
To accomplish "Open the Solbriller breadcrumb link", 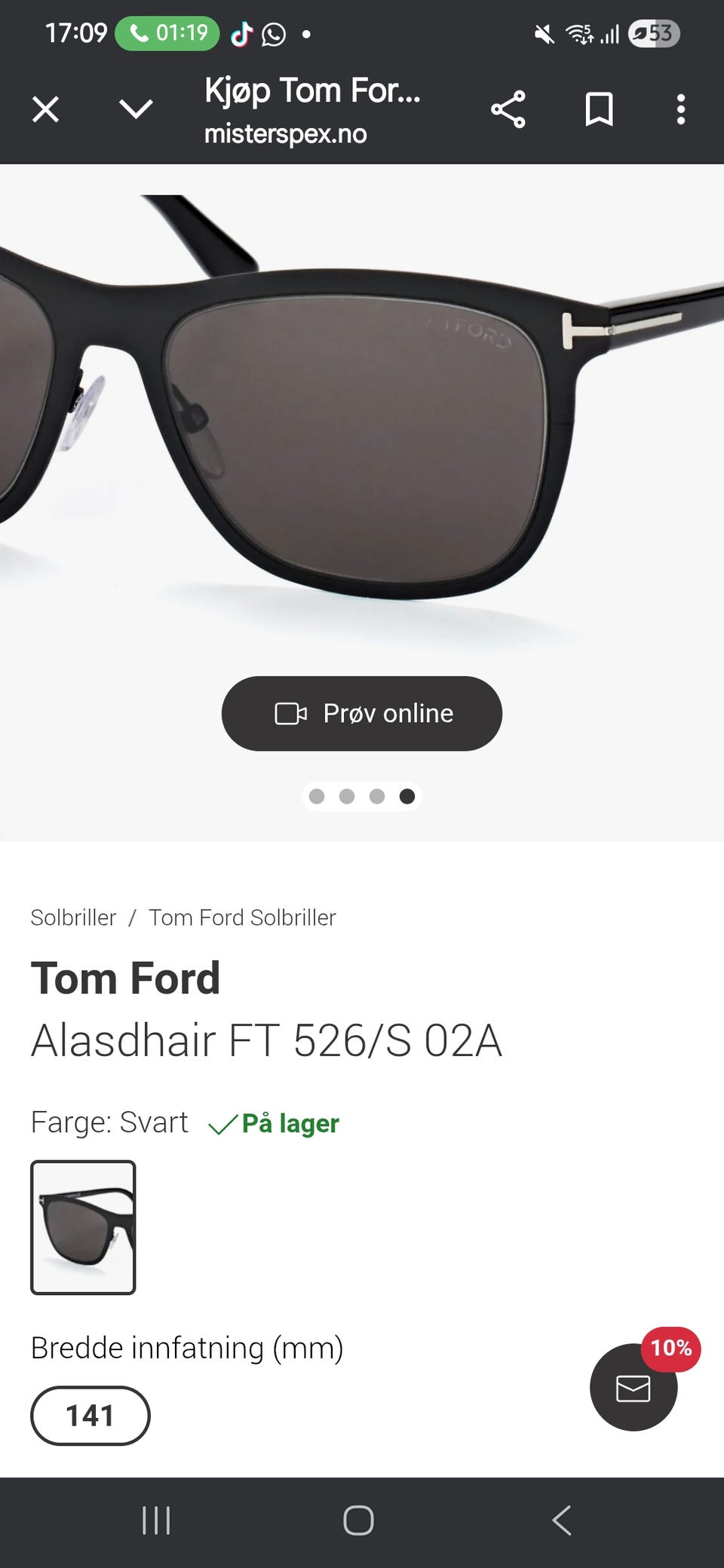I will (x=73, y=917).
